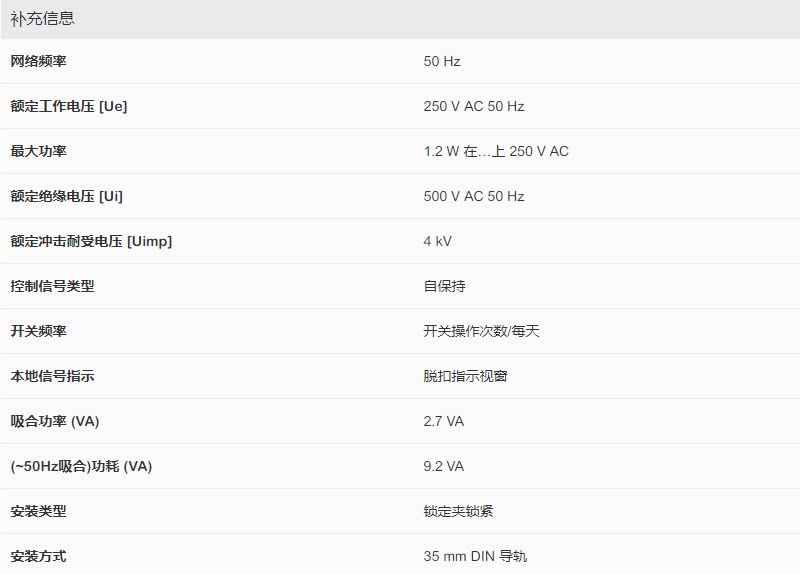This screenshot has width=800, height=574.
Task: Click the 额定工作电压 [Ue] label
Action: click(69, 106)
